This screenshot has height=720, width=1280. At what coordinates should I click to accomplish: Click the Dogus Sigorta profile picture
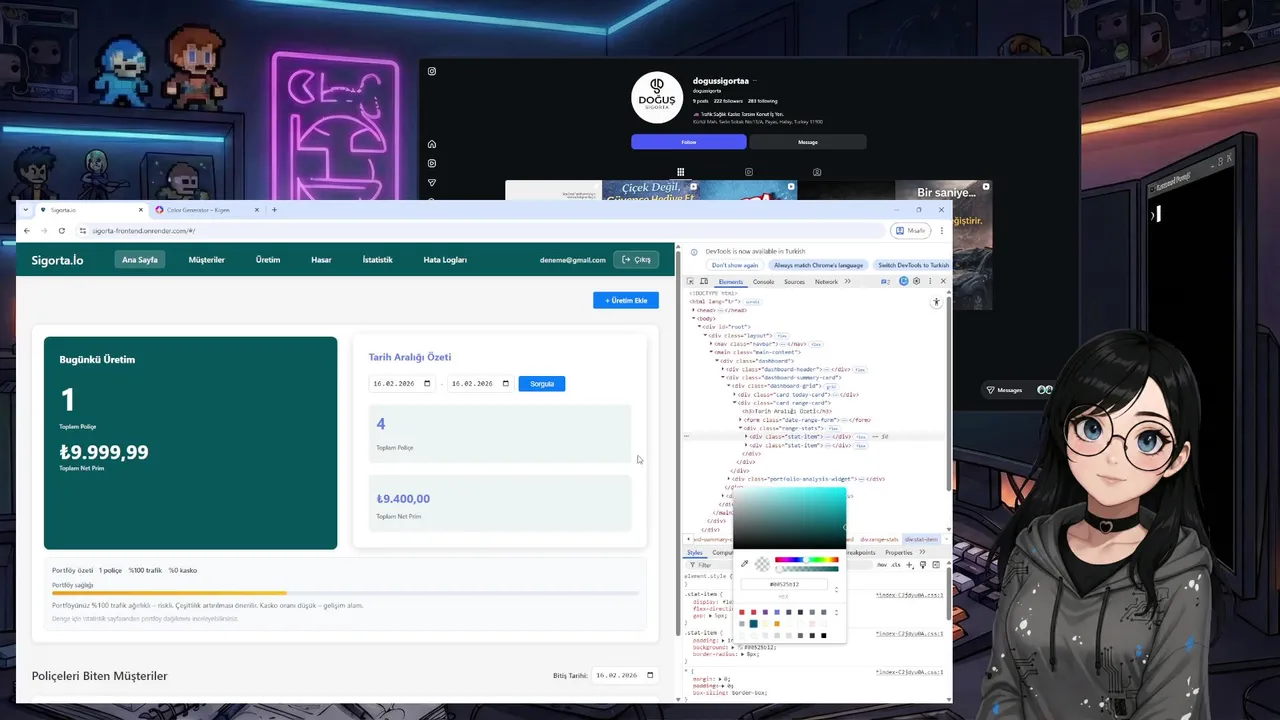pos(657,98)
